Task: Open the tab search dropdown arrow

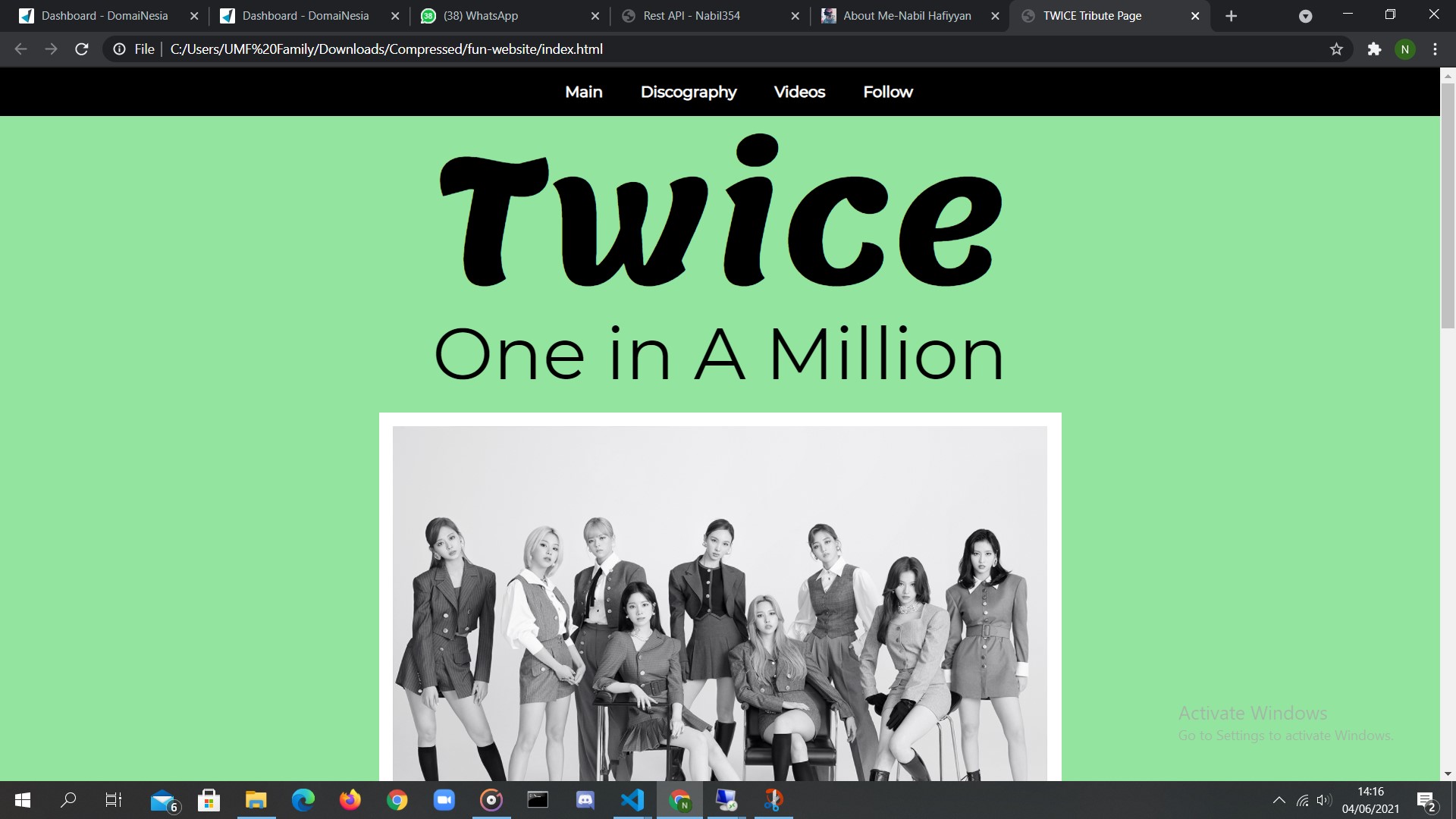Action: click(1305, 16)
